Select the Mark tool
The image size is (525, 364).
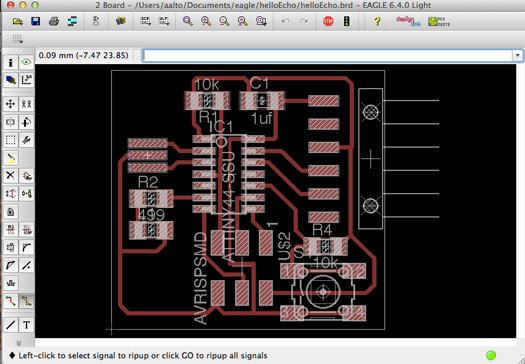[26, 80]
